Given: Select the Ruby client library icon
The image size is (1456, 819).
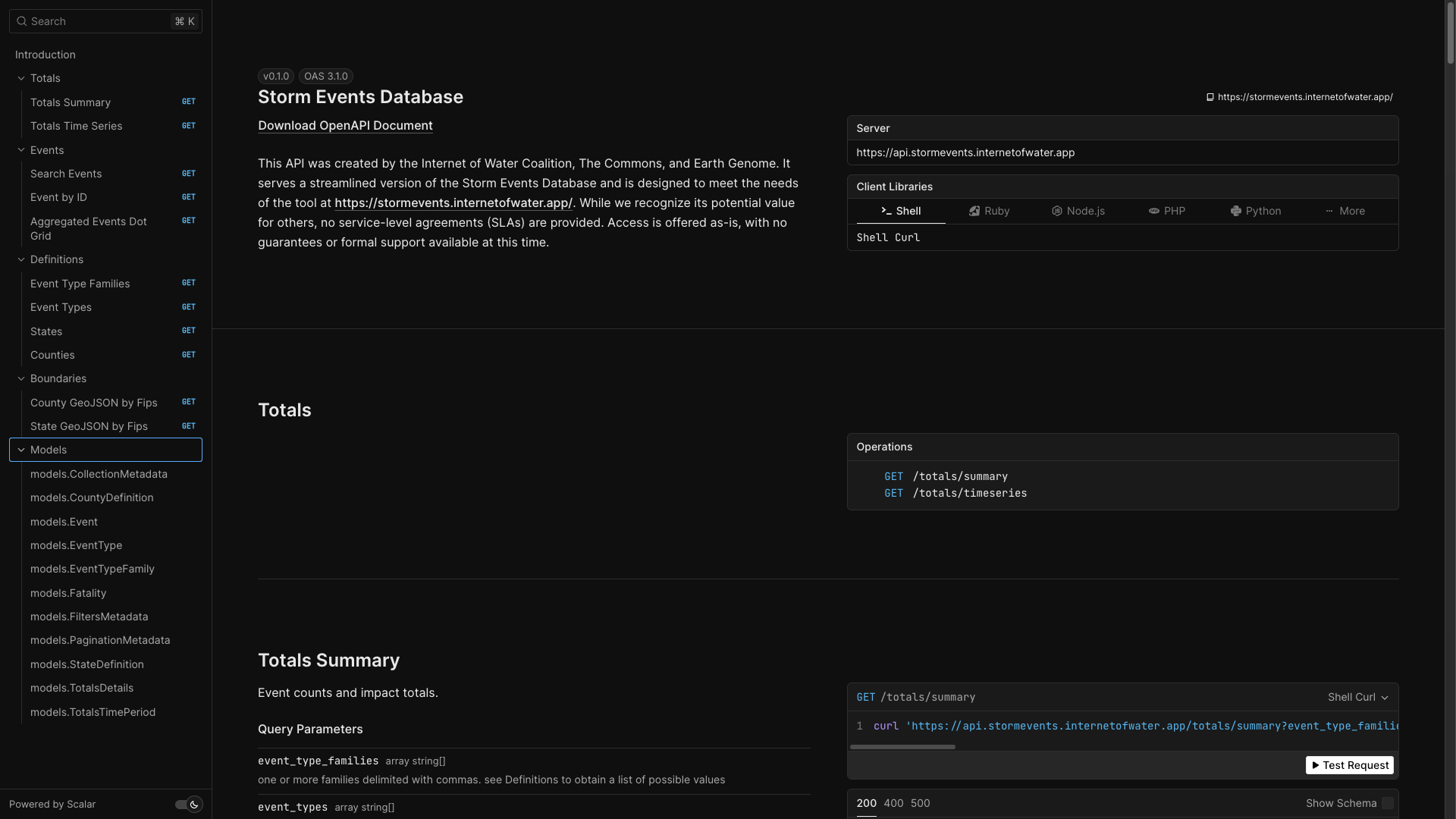Looking at the screenshot, I should coord(974,212).
